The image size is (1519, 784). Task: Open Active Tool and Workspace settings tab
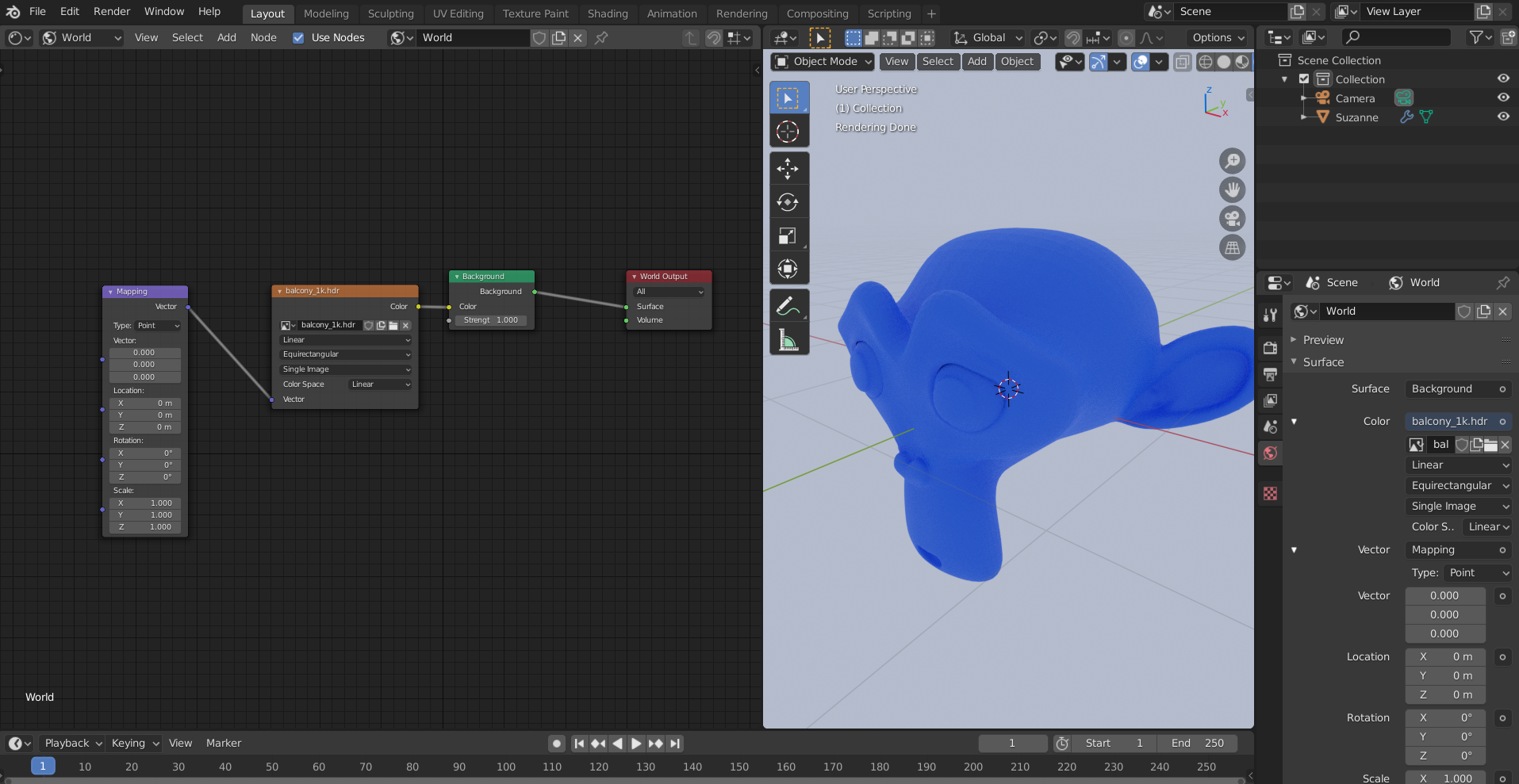(1270, 315)
